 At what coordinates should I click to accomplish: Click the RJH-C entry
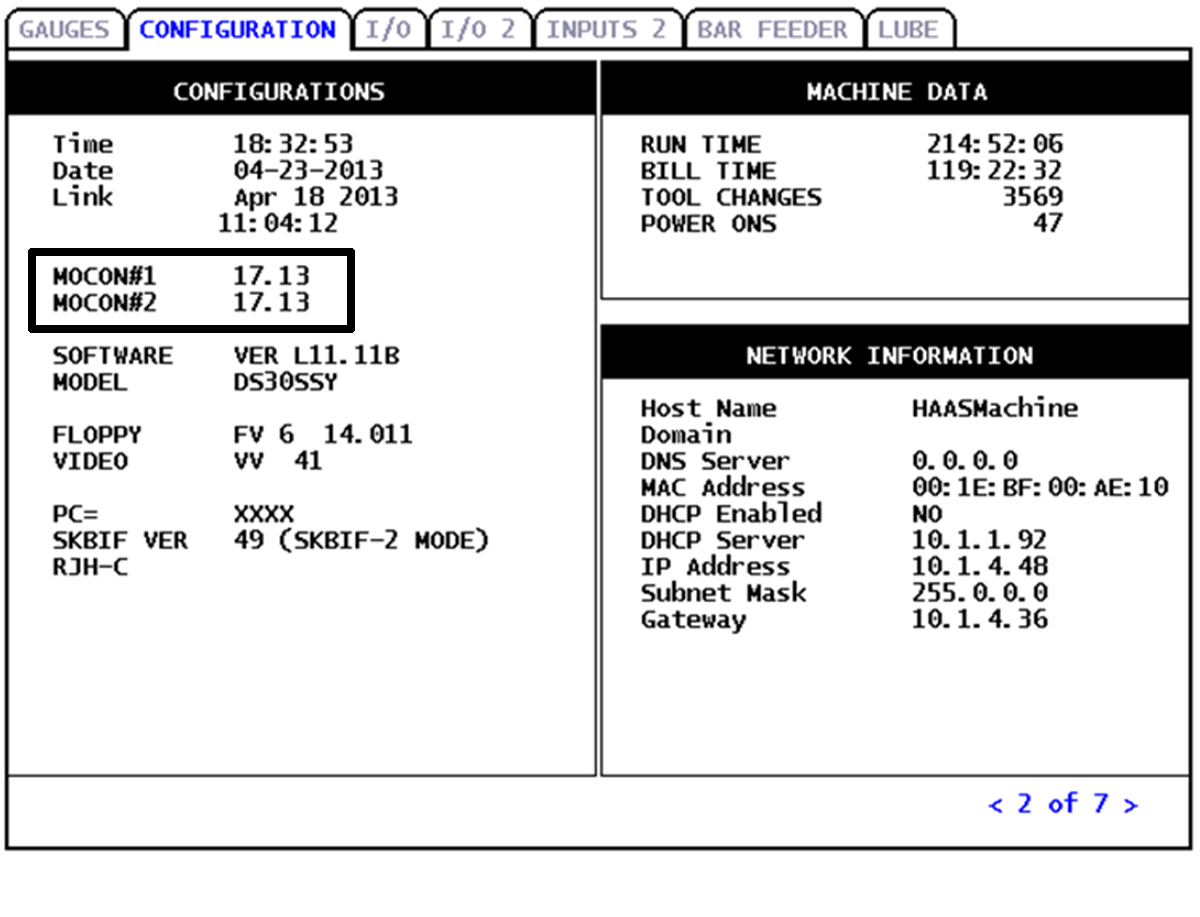[90, 568]
